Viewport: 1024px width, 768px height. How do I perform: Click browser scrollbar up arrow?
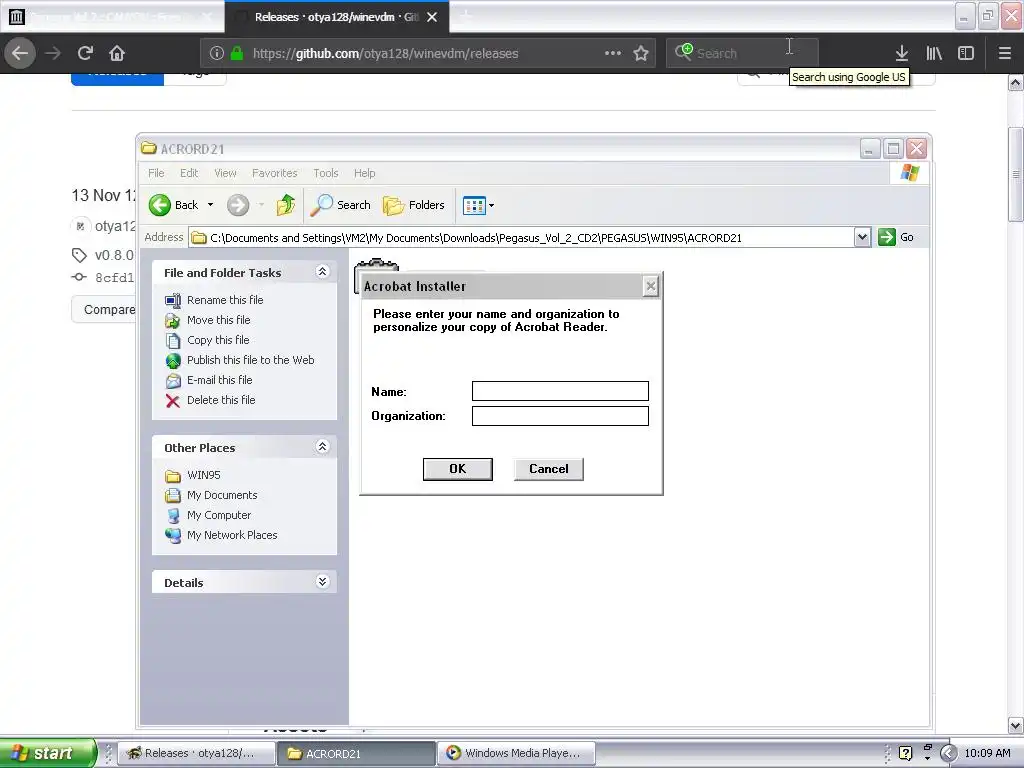click(x=1016, y=83)
